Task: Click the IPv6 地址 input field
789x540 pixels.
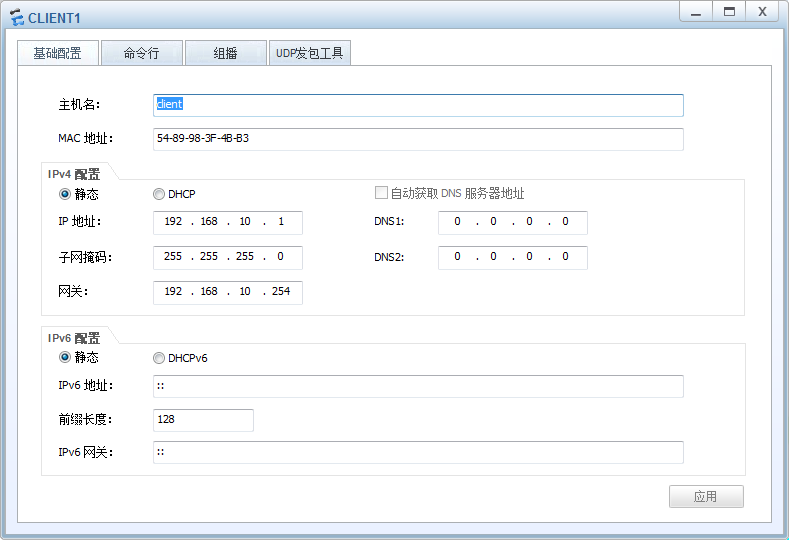Action: [x=418, y=386]
